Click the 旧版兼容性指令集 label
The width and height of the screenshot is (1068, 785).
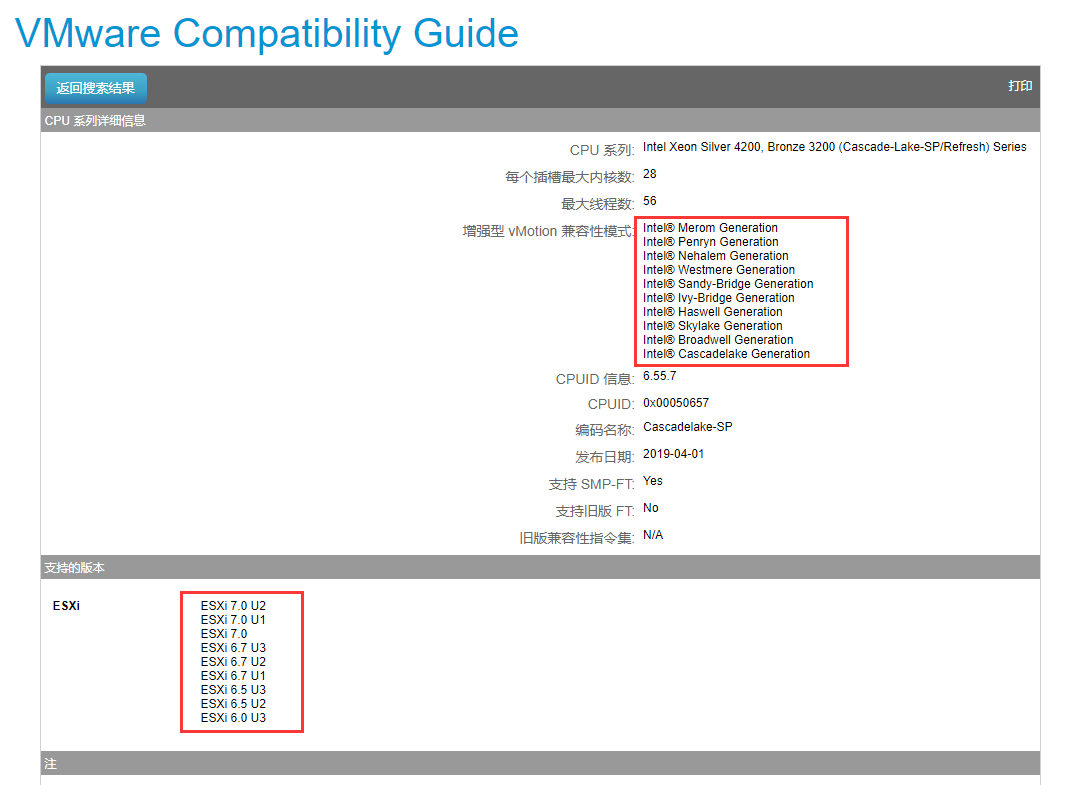pos(577,539)
